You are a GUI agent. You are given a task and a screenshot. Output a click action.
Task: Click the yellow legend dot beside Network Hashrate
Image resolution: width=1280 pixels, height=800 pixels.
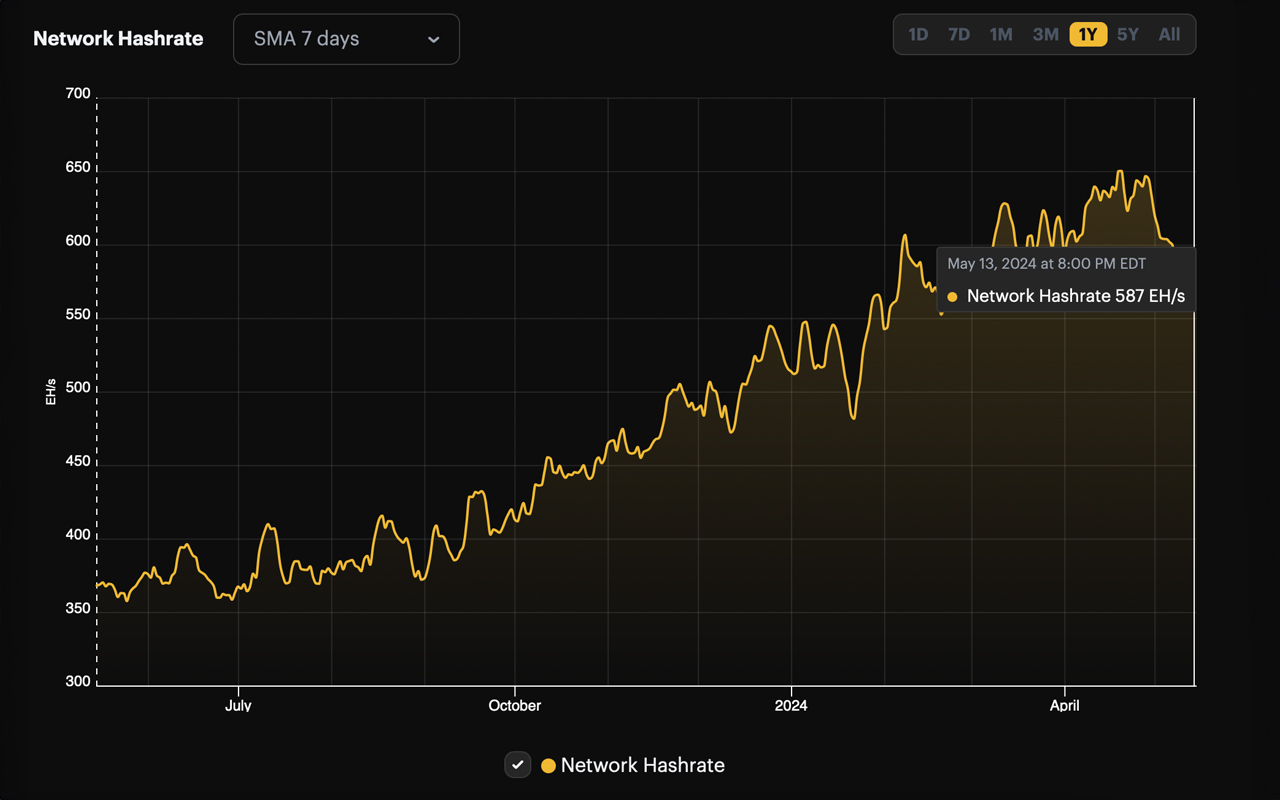click(x=548, y=765)
